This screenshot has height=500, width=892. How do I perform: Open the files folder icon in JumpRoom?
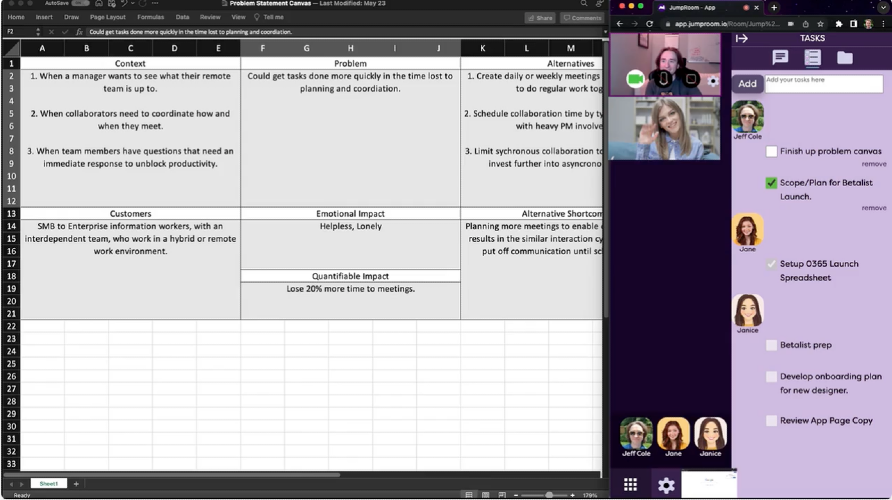pos(845,57)
